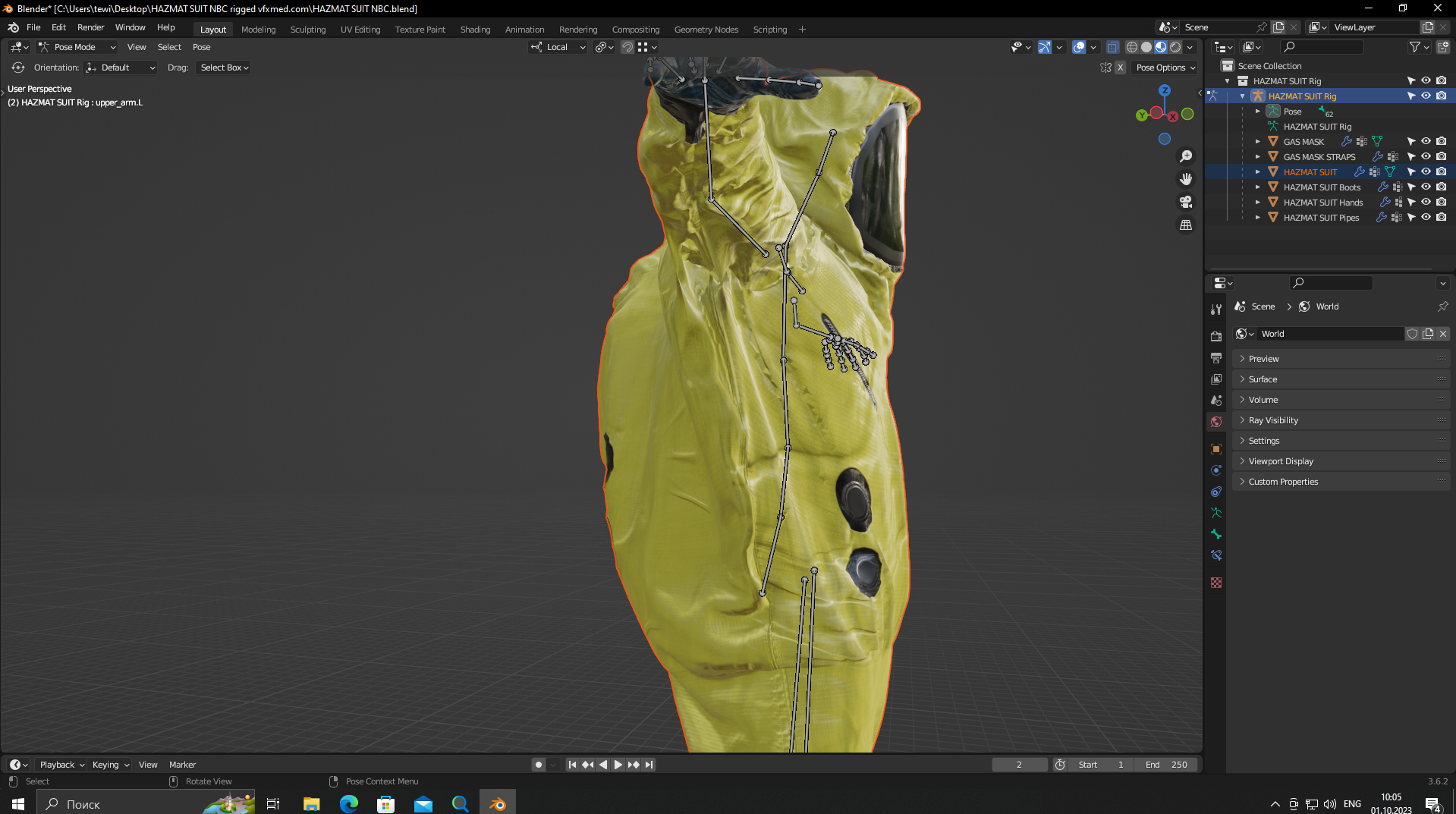1456x814 pixels.
Task: Switch to the Sculpting workspace tab
Action: click(308, 30)
